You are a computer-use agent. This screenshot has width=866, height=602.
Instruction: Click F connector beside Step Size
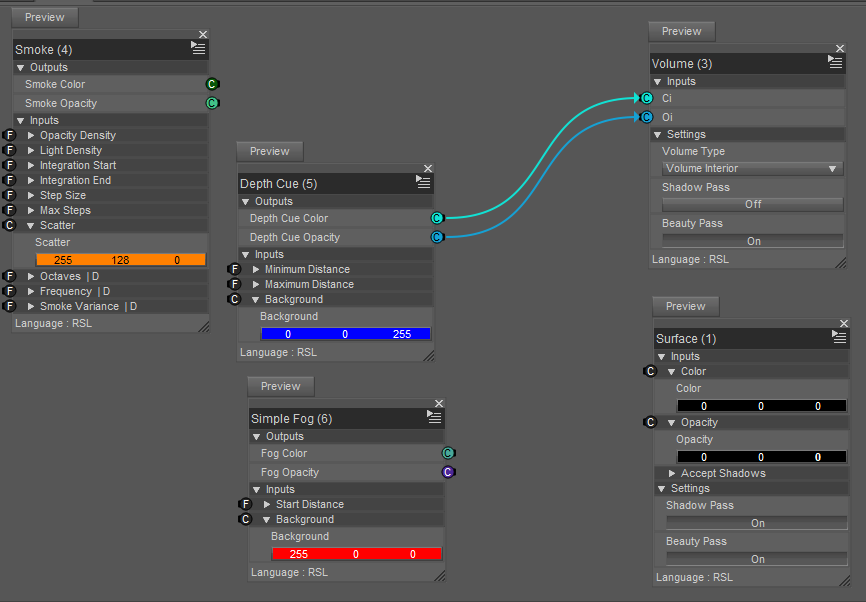[x=9, y=195]
